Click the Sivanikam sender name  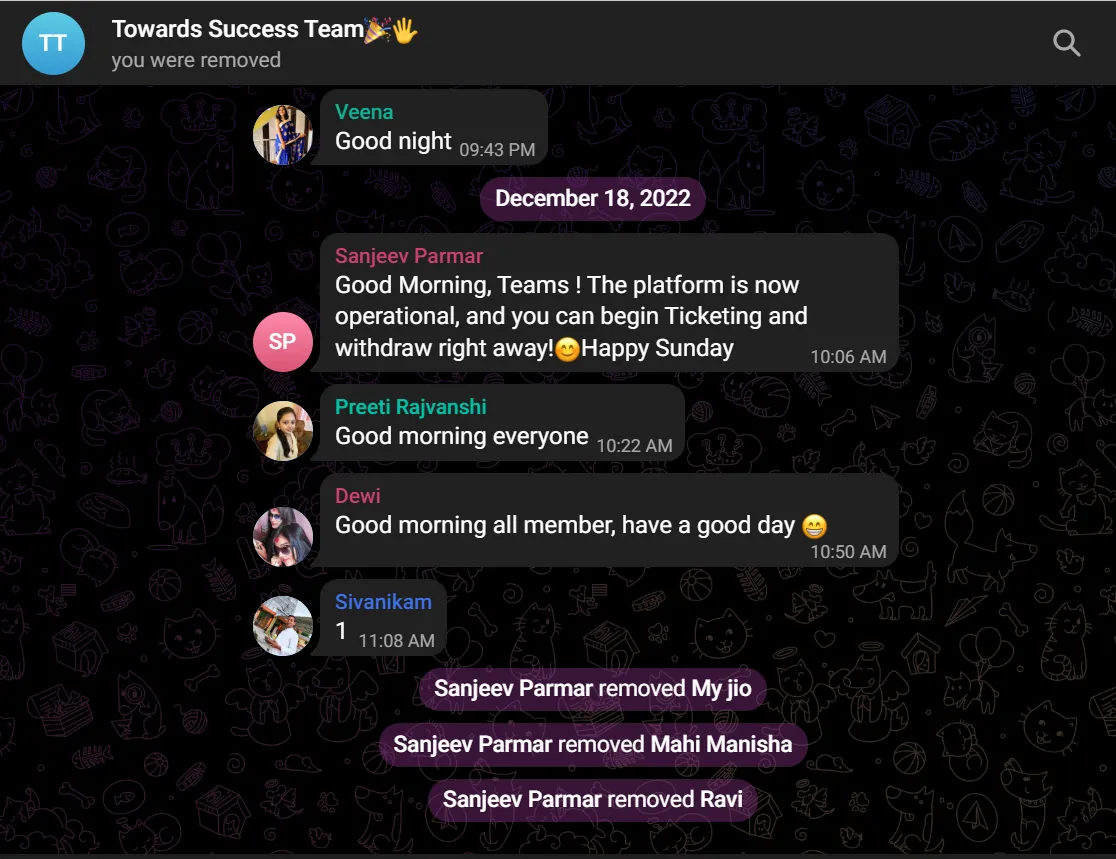(x=383, y=601)
